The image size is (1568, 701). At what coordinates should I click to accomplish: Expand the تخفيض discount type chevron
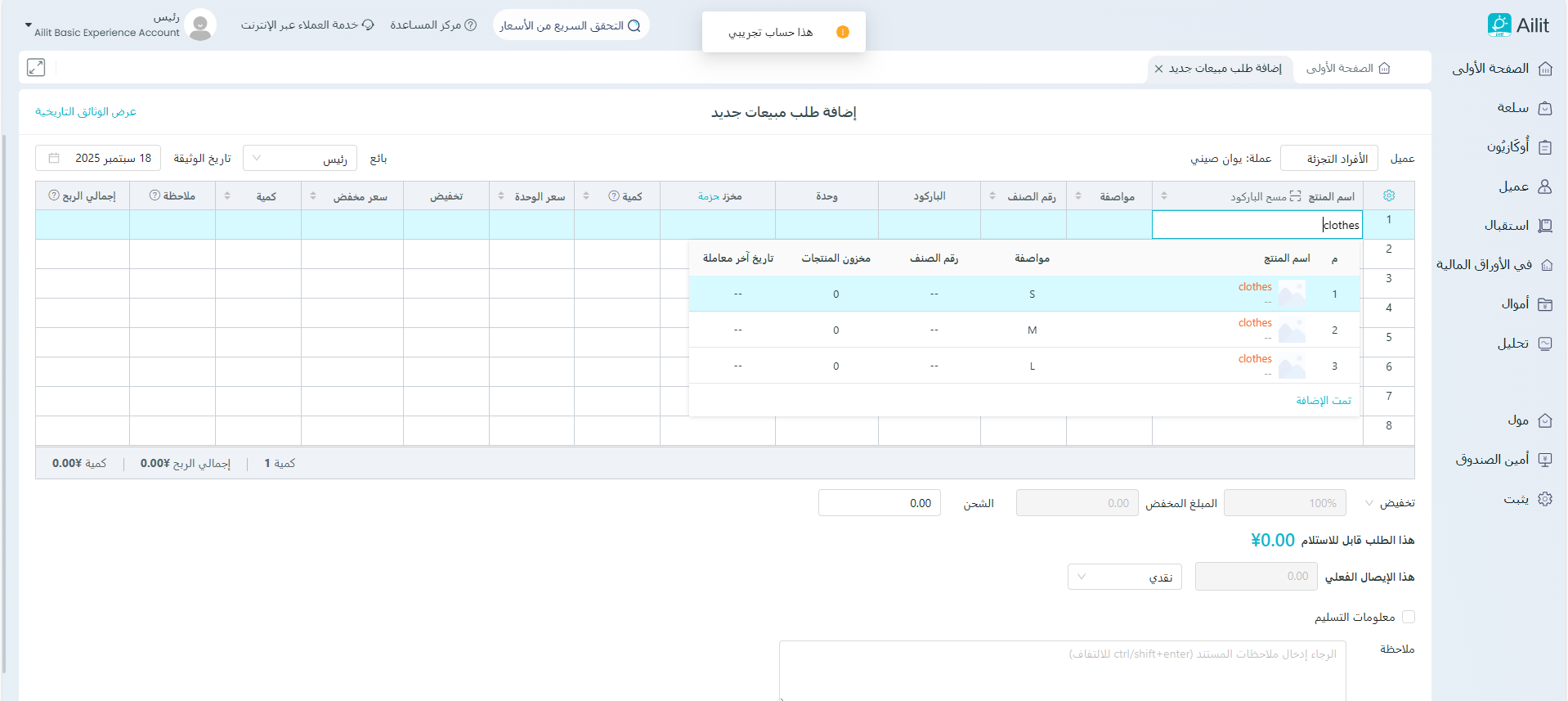(x=1369, y=502)
